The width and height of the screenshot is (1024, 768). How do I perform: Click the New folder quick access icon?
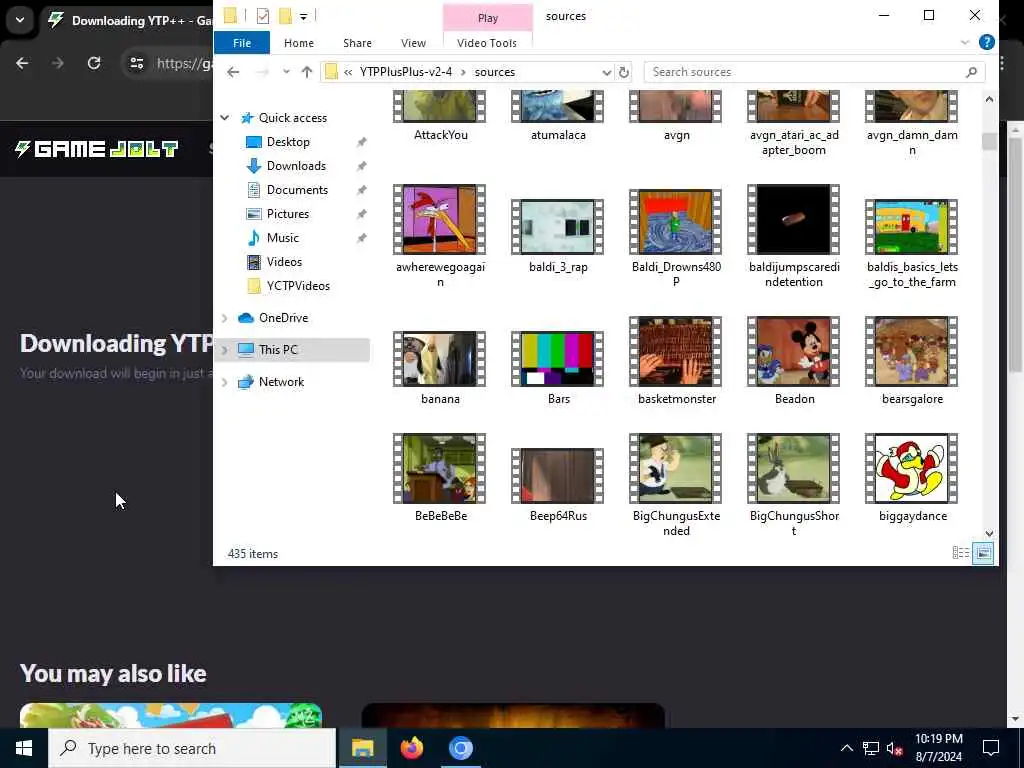pyautogui.click(x=285, y=16)
